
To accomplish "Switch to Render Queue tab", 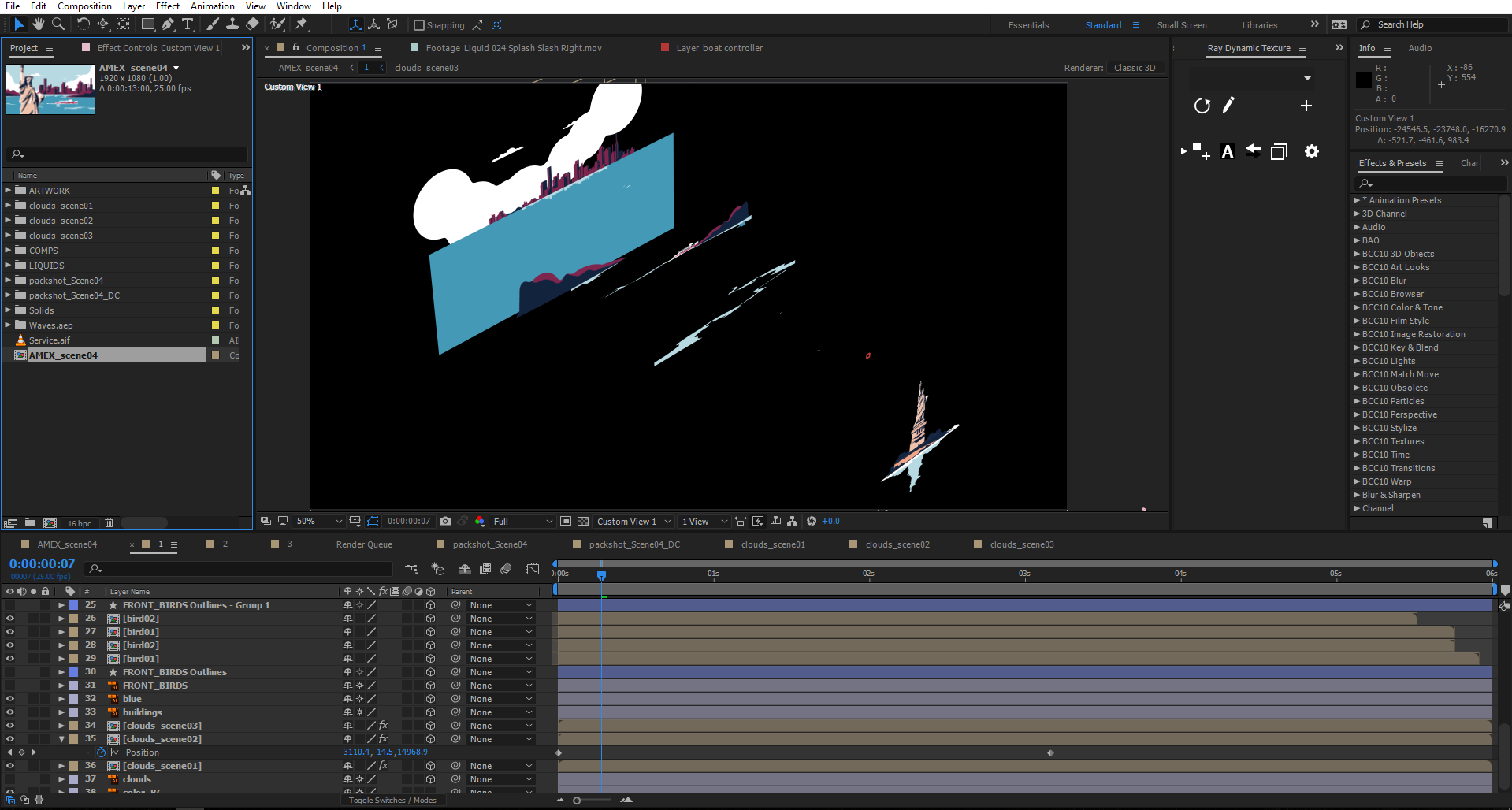I will [x=364, y=544].
